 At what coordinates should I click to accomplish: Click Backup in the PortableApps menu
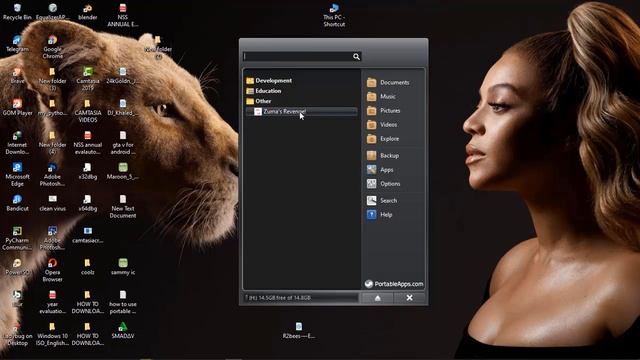tap(383, 156)
